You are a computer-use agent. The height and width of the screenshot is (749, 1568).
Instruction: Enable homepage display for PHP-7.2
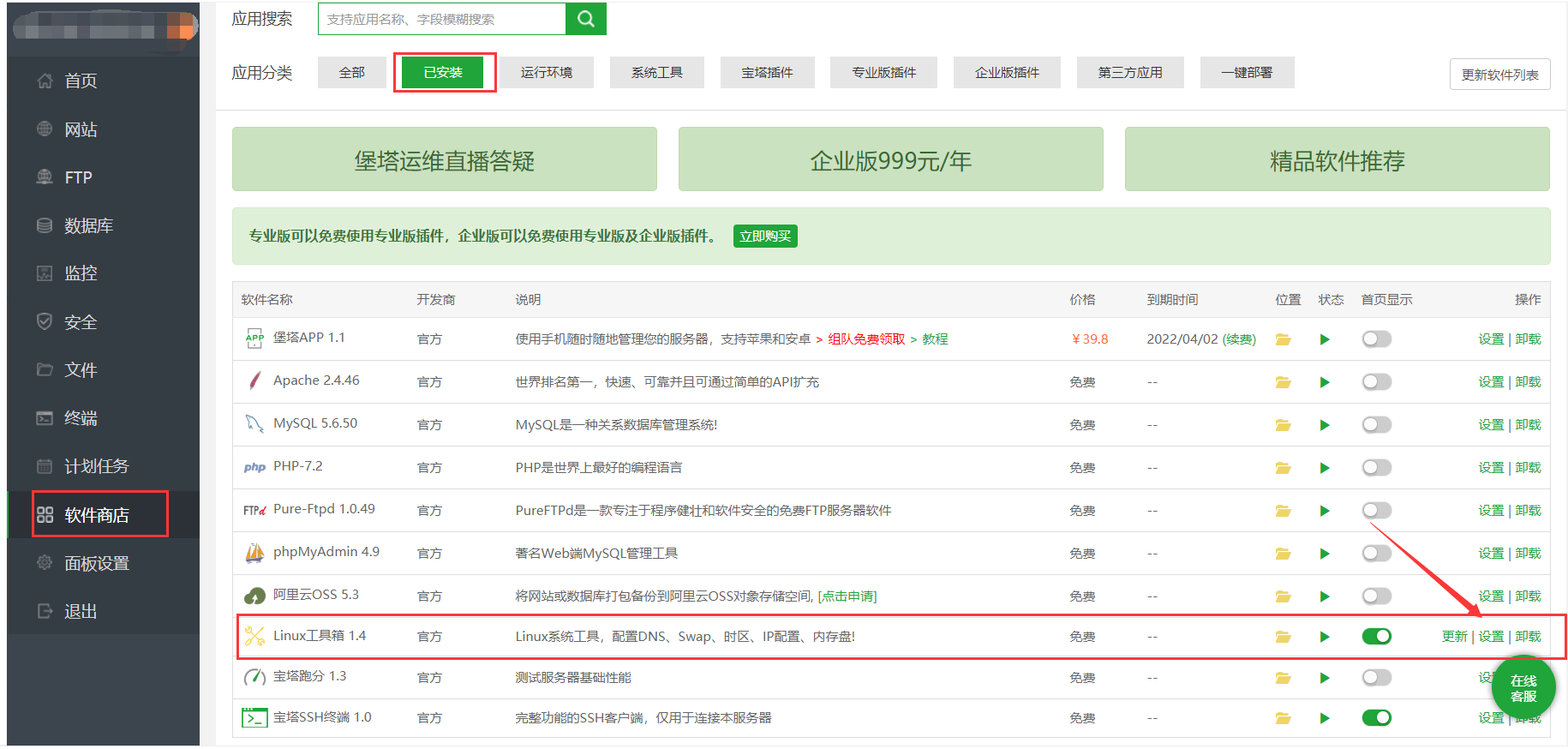click(1377, 468)
